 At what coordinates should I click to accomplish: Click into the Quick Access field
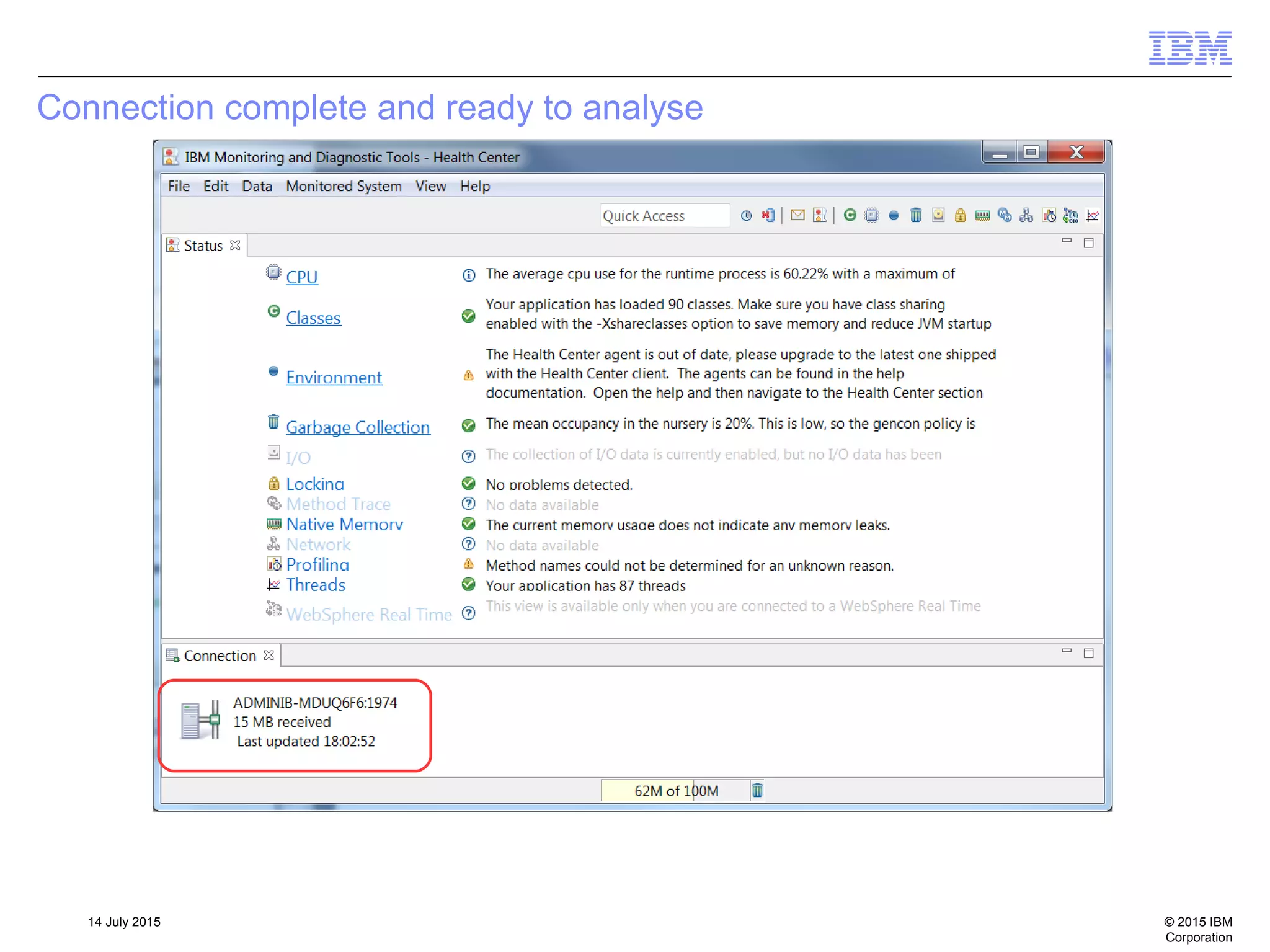664,216
